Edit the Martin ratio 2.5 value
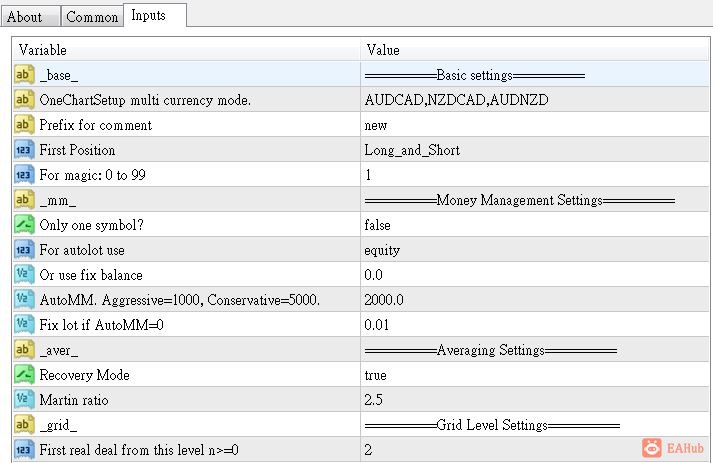Image resolution: width=713 pixels, height=463 pixels. [374, 400]
